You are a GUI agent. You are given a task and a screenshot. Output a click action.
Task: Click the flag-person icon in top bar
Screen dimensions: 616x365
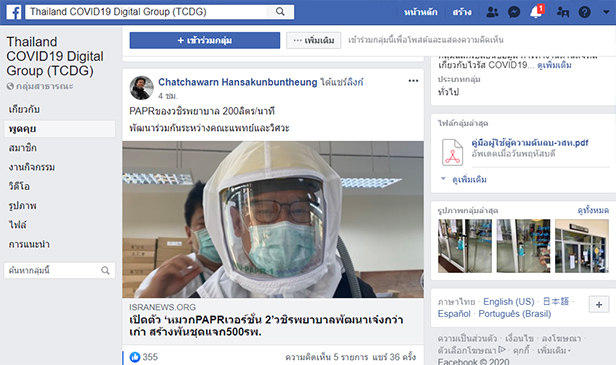(x=563, y=12)
